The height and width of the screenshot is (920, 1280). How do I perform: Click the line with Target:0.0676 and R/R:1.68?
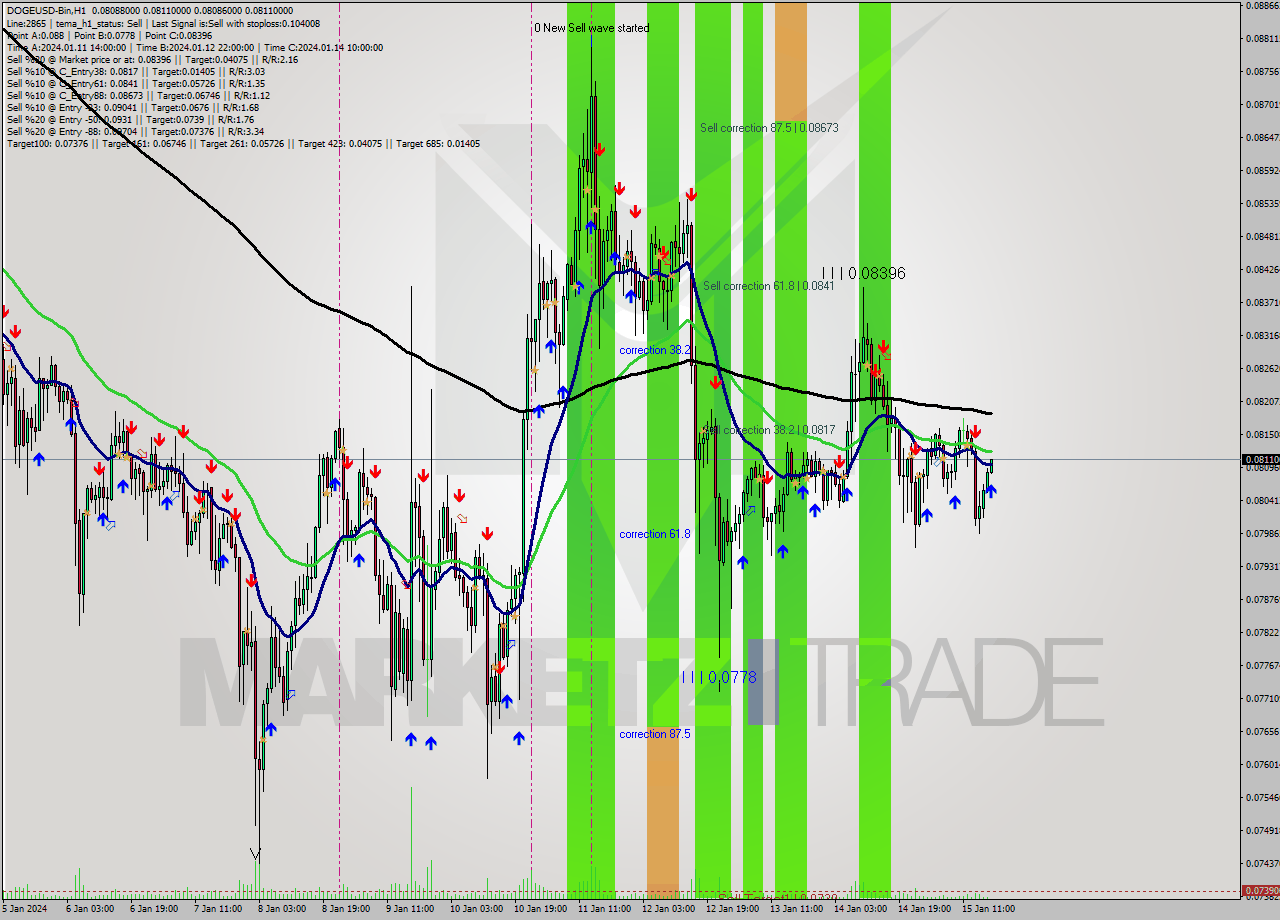tap(132, 107)
